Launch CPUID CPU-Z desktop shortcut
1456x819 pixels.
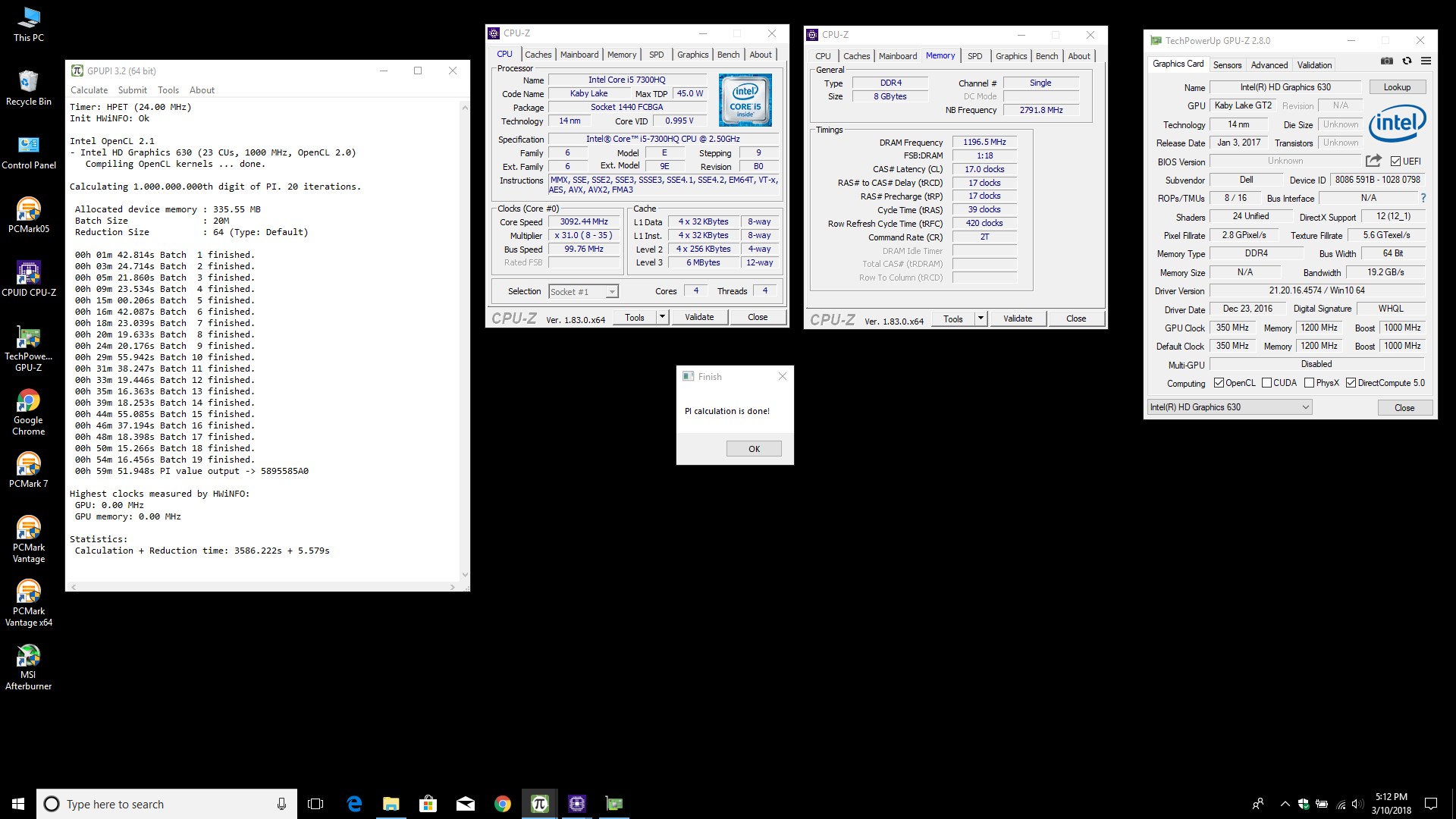29,279
